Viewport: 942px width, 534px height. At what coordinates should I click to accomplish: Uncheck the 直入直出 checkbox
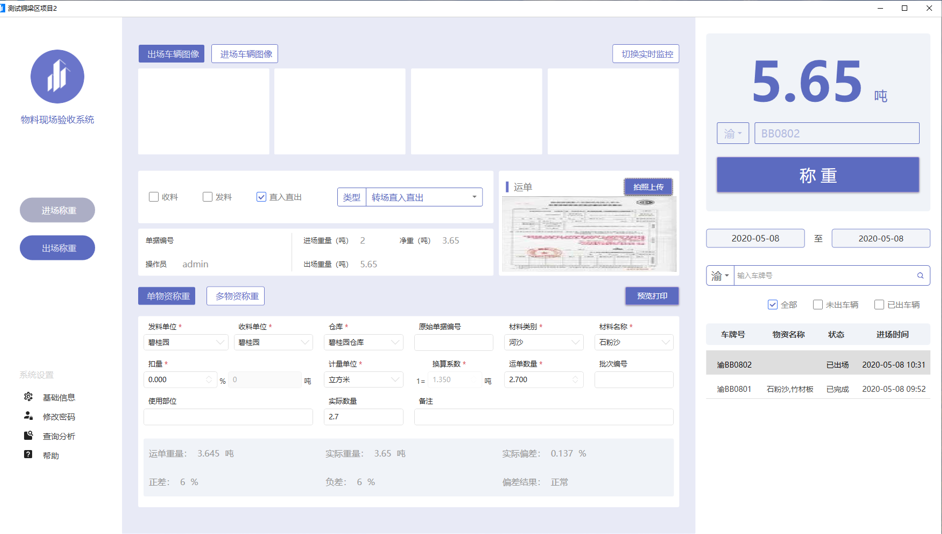(x=261, y=197)
